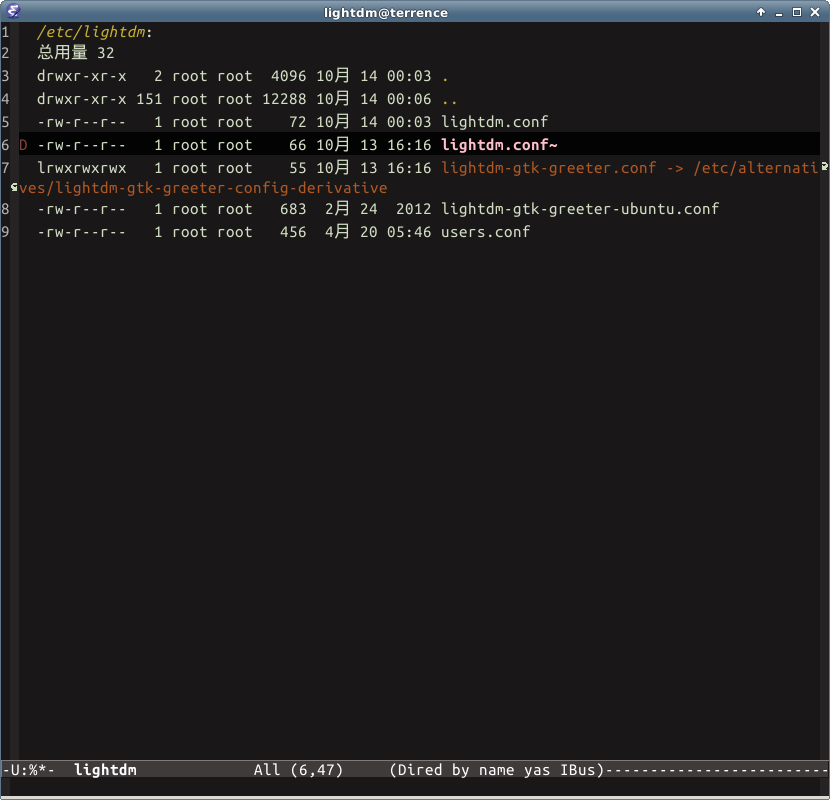Click the line continuation arrow at right fringe
The image size is (830, 800).
point(825,167)
